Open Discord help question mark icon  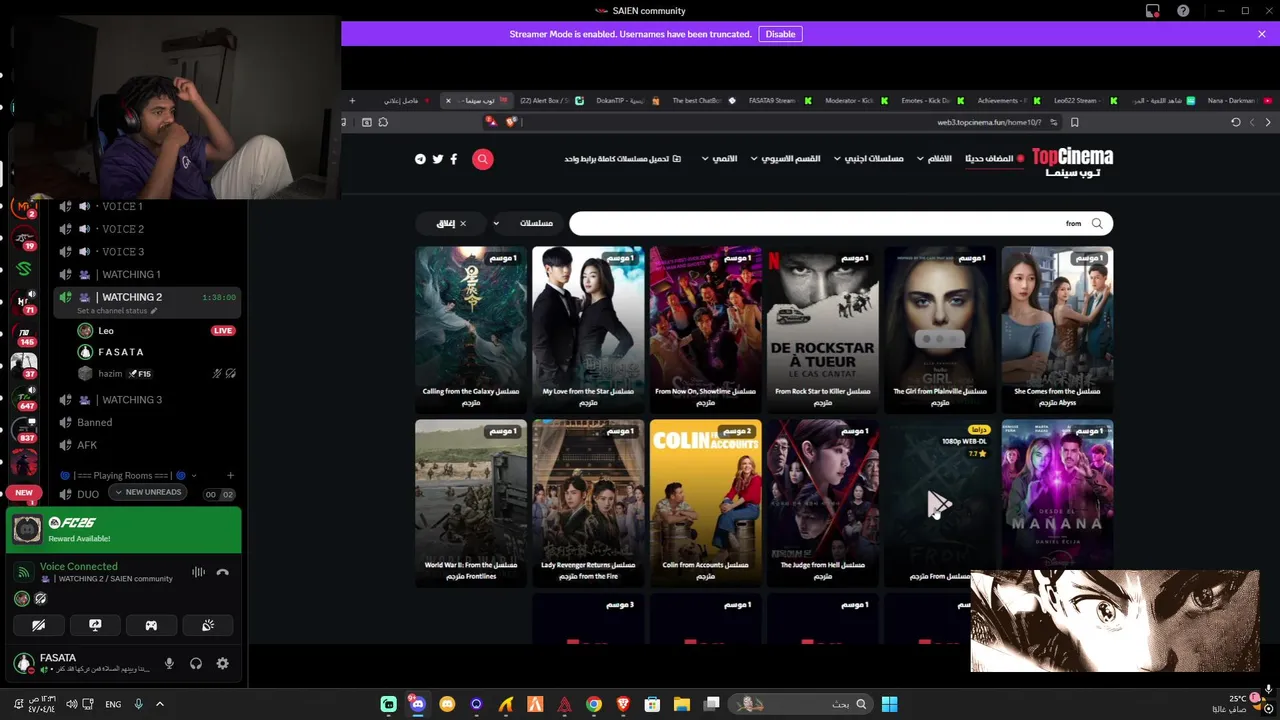coord(1183,11)
